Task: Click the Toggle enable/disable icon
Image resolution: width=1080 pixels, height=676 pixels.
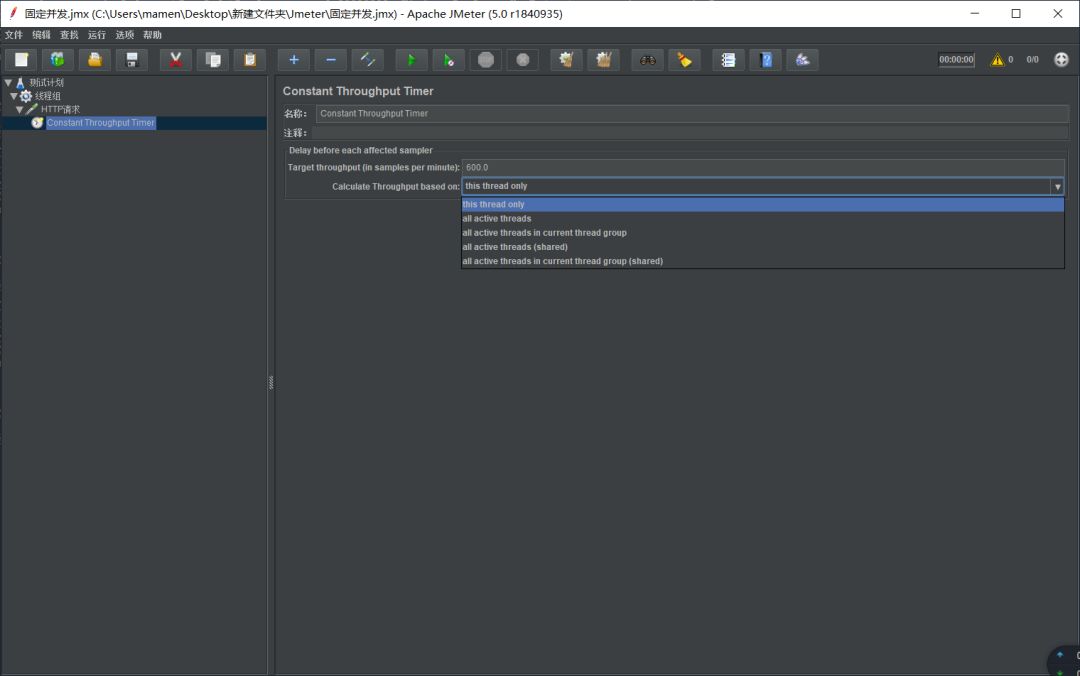Action: [x=368, y=60]
